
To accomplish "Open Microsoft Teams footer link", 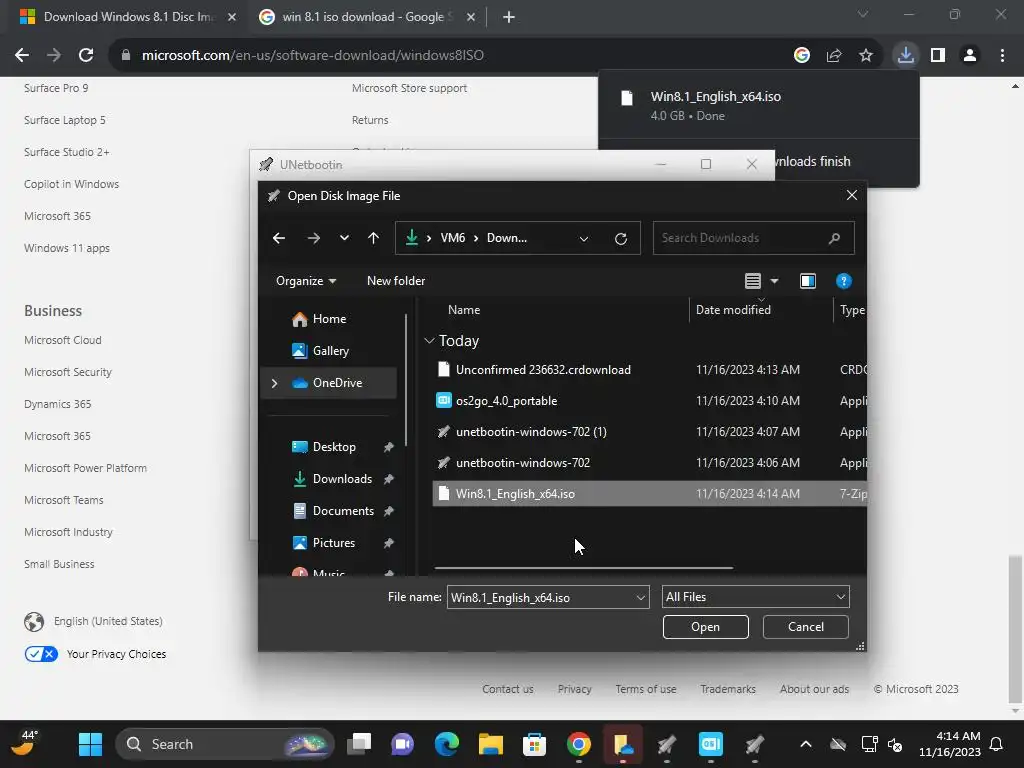I will coord(64,500).
